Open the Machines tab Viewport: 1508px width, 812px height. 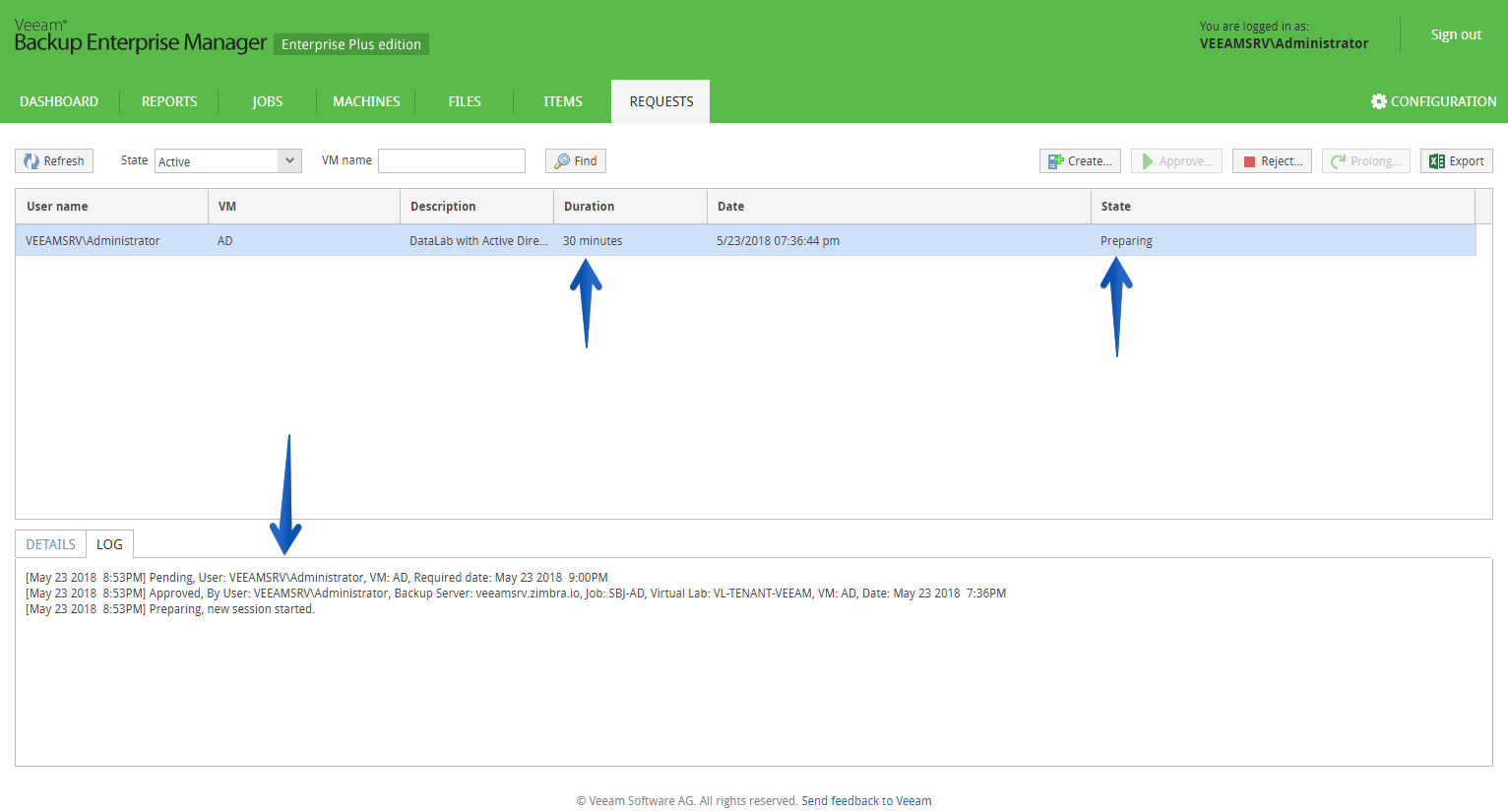click(x=366, y=101)
